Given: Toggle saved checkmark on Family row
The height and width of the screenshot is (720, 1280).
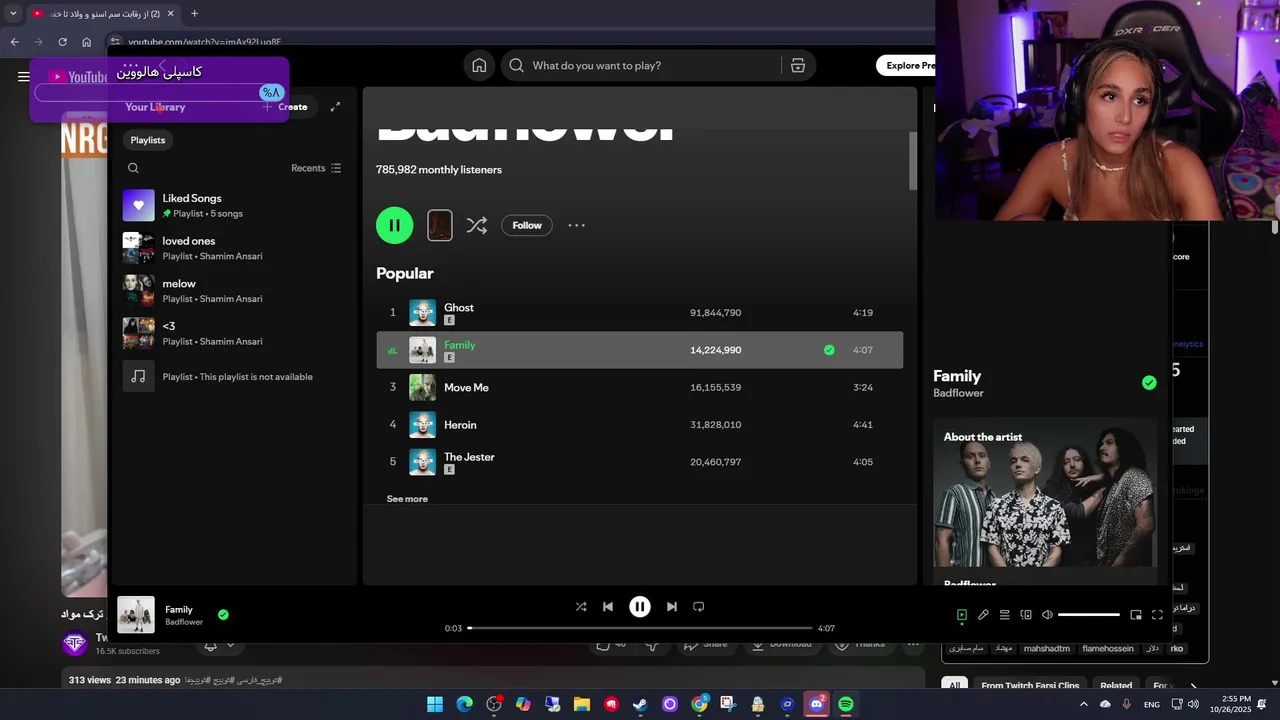Looking at the screenshot, I should click(829, 350).
